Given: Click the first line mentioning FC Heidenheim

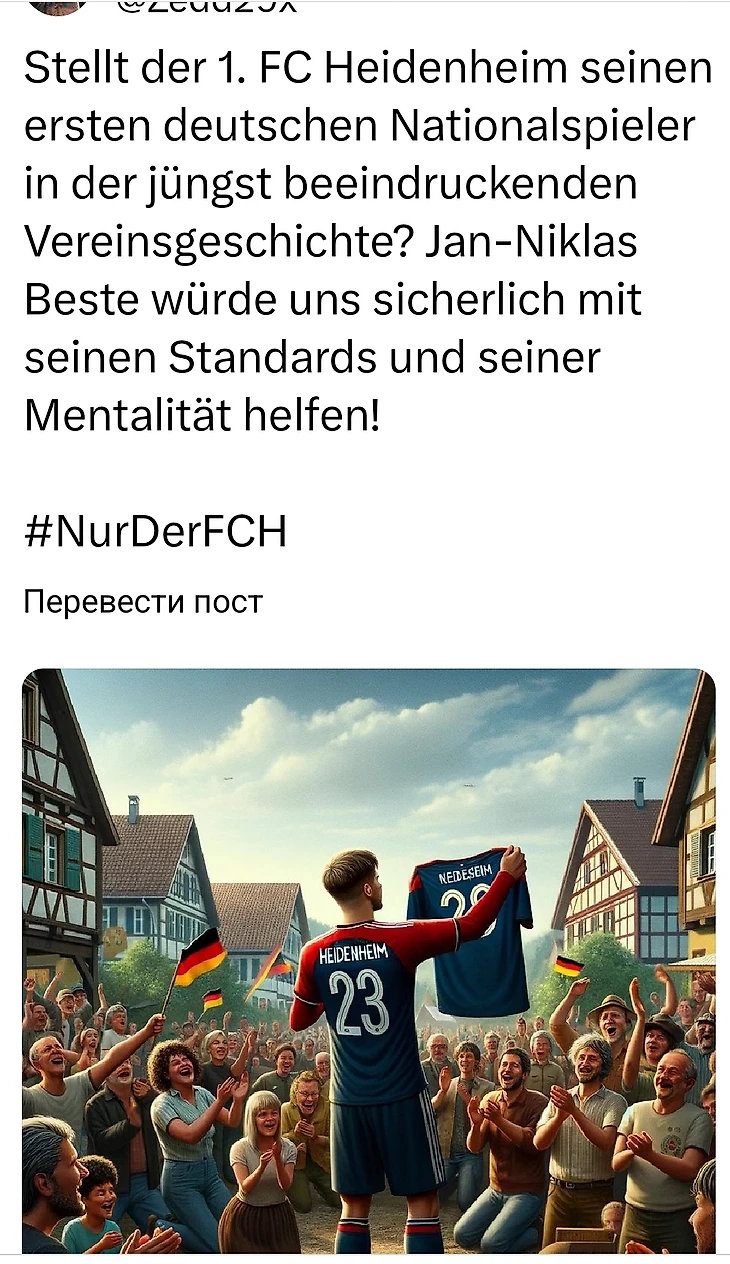Looking at the screenshot, I should [369, 69].
